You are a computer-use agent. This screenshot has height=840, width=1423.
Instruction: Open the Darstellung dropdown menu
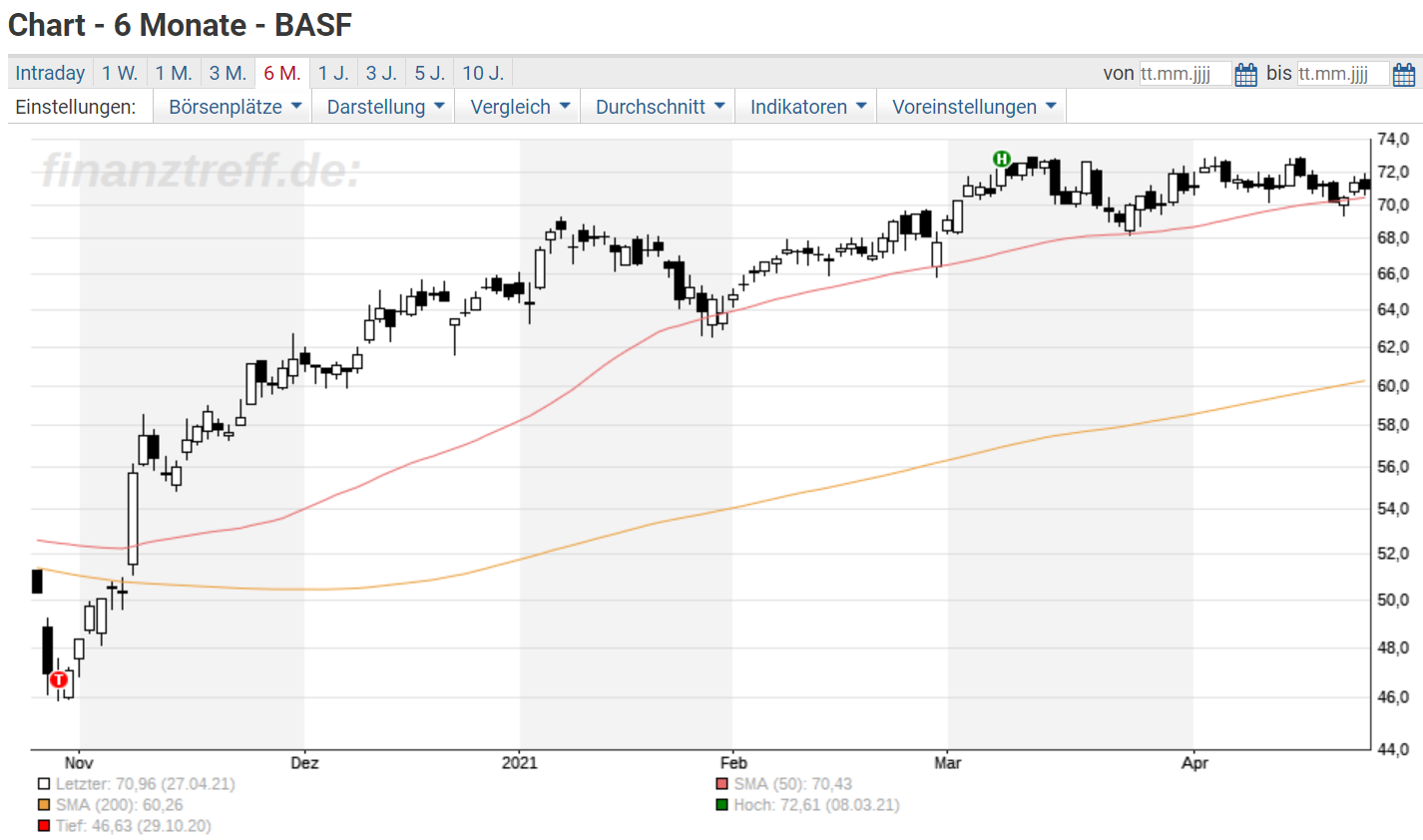(383, 107)
